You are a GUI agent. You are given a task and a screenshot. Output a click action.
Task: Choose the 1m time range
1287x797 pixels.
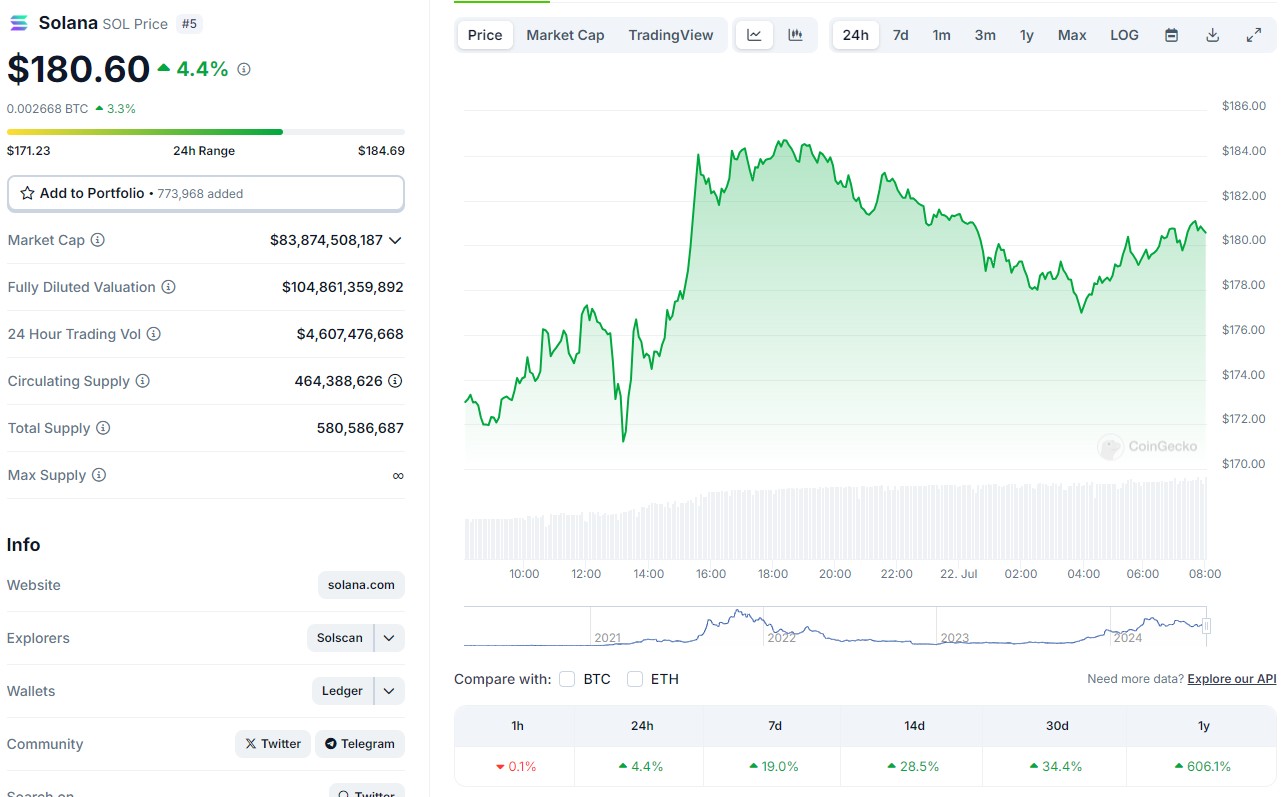(942, 35)
